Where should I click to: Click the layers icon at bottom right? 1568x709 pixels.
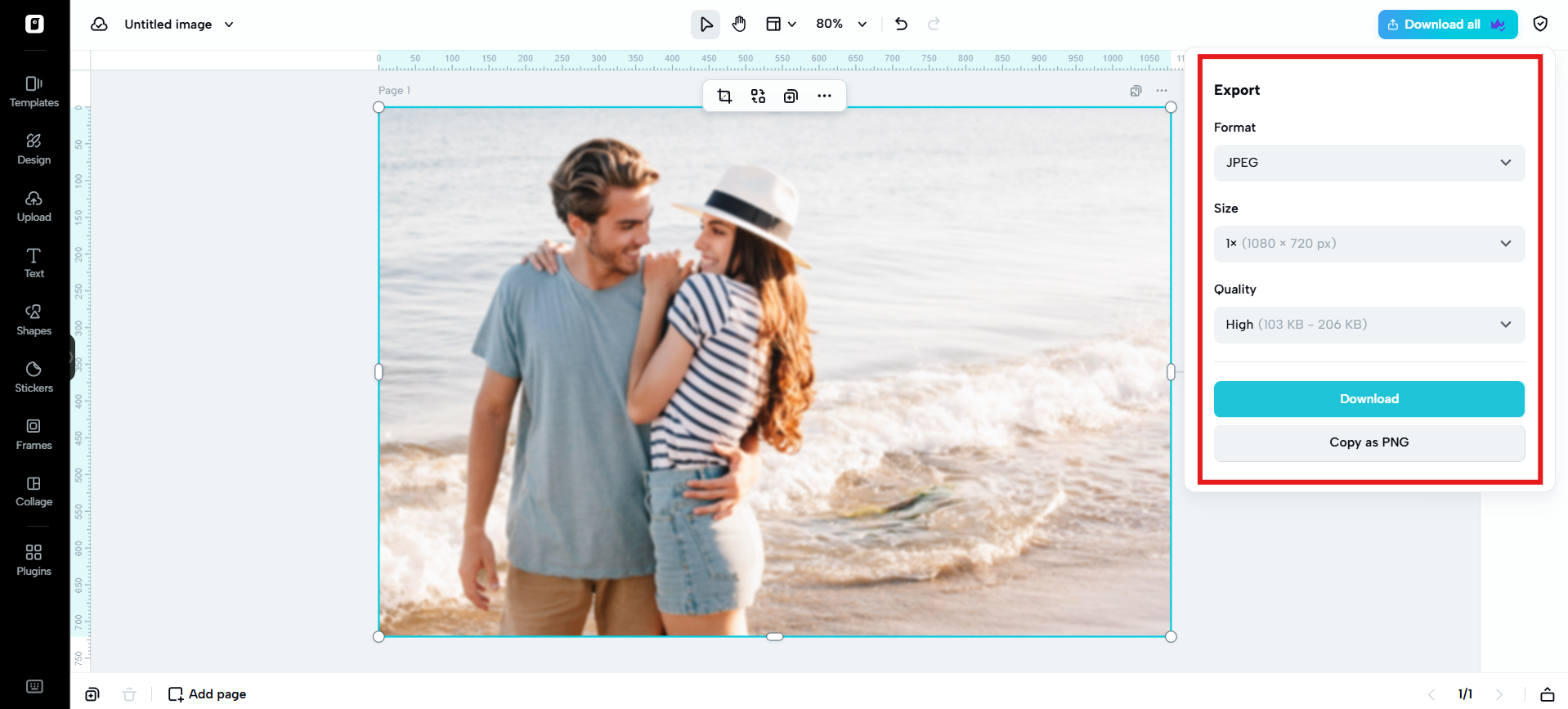coord(1547,694)
